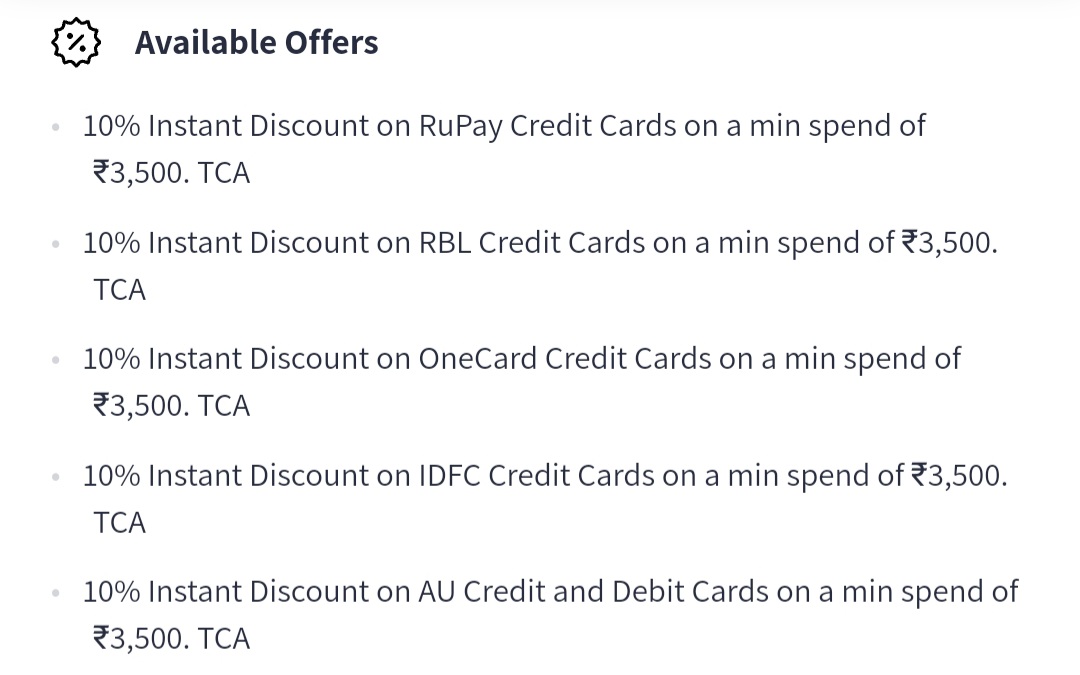The width and height of the screenshot is (1080, 675).
Task: Click bullet point beside RBL offer
Action: [x=56, y=243]
